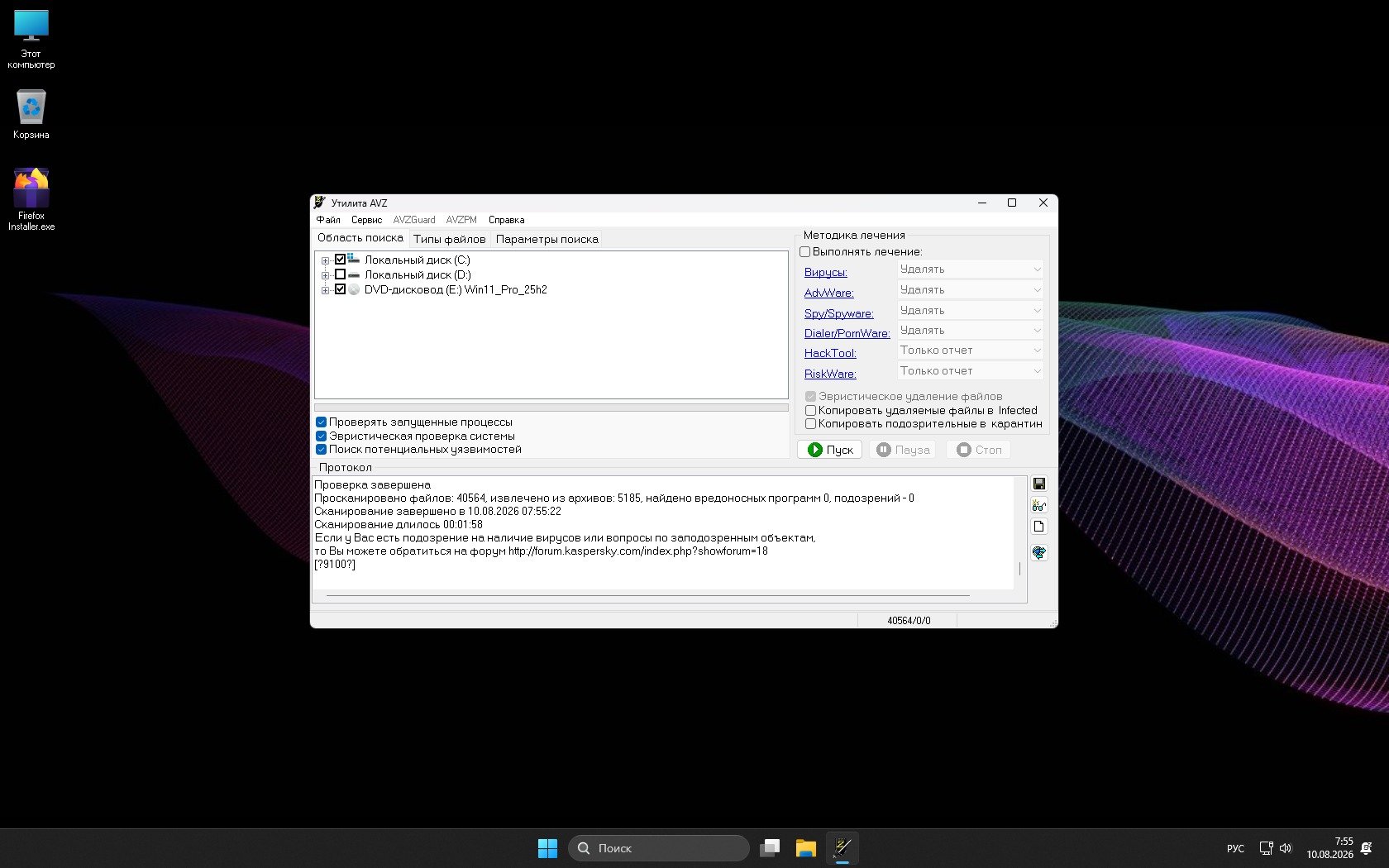Check the Локальный диск (D:) checkbox
1389x868 pixels.
pyautogui.click(x=340, y=274)
